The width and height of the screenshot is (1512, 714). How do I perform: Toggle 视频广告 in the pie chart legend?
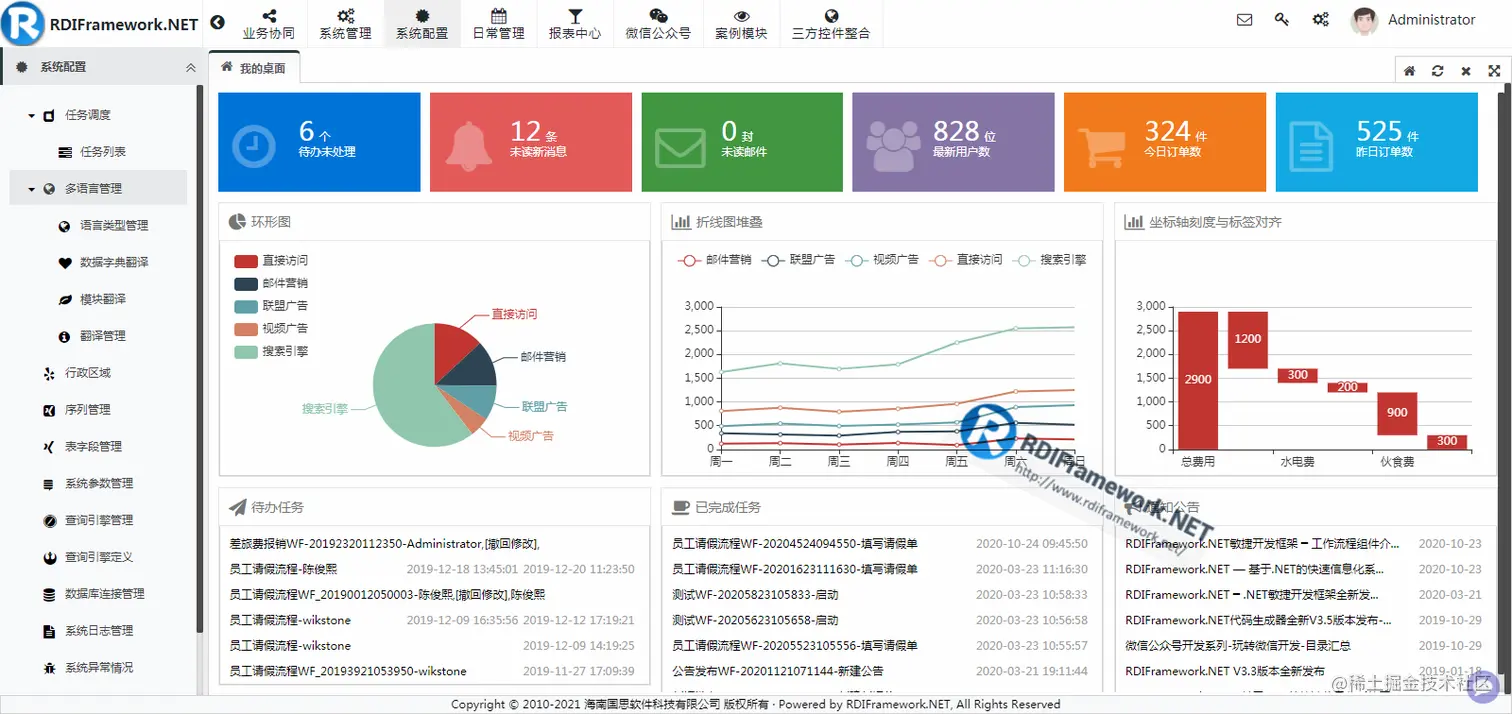271,329
